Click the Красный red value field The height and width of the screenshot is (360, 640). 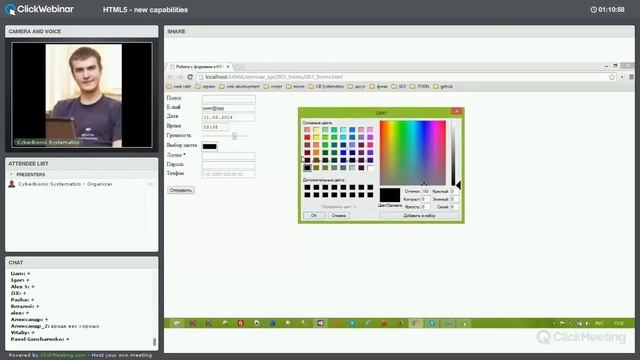pyautogui.click(x=454, y=191)
